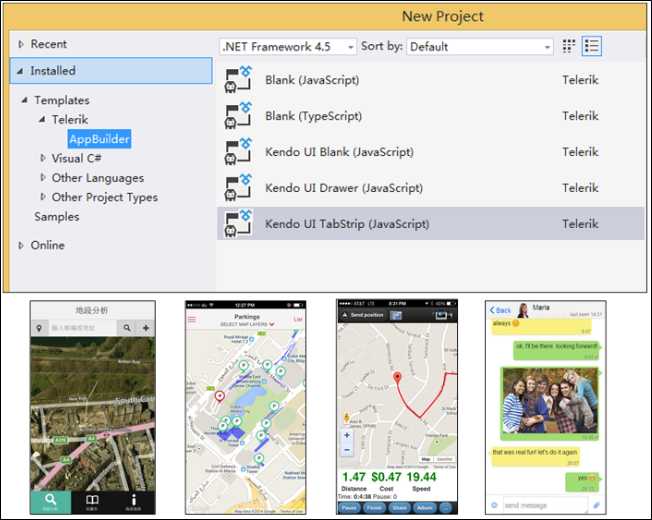Image resolution: width=652 pixels, height=520 pixels.
Task: Select the Samples tree item
Action: pyautogui.click(x=57, y=217)
